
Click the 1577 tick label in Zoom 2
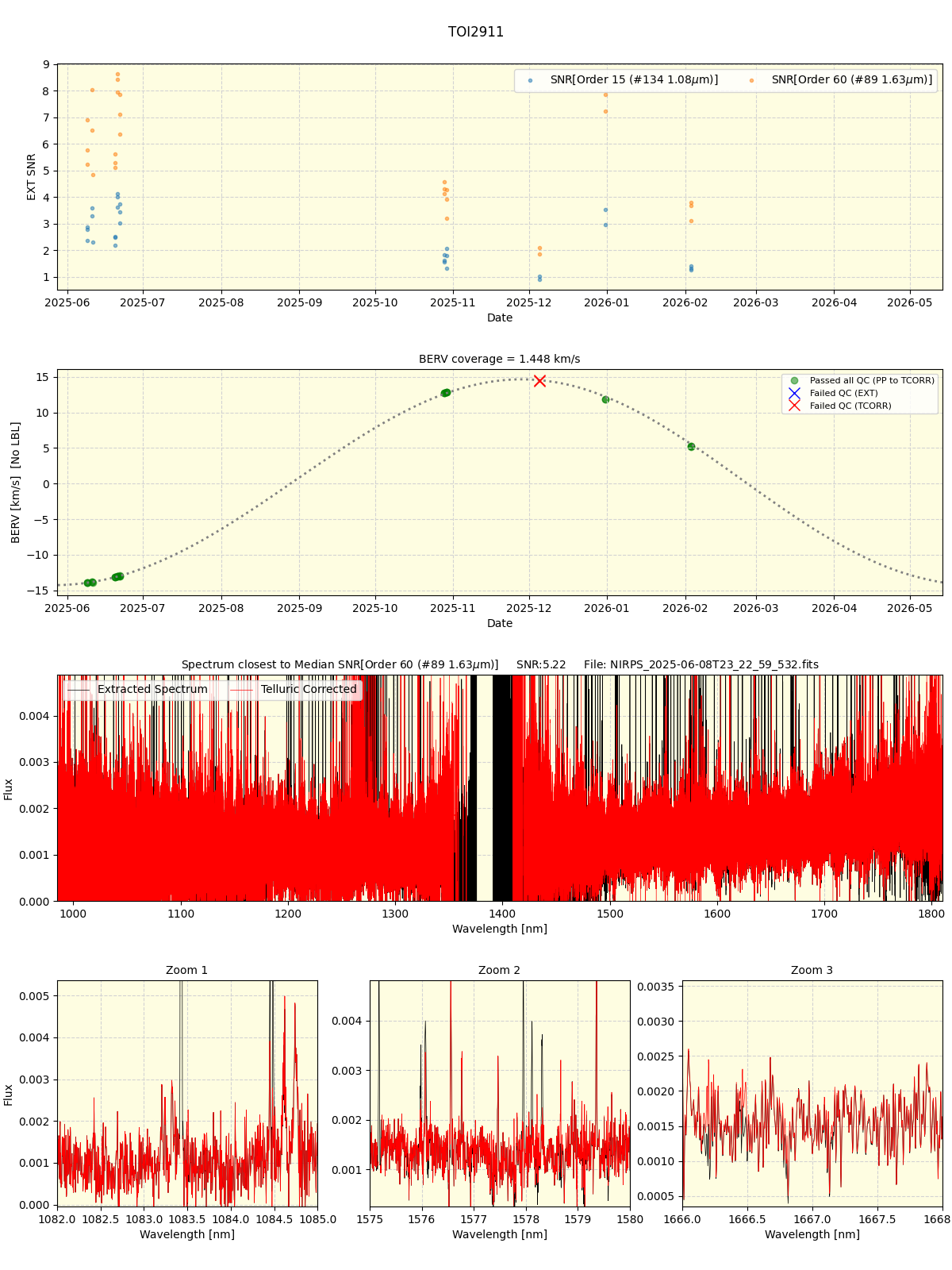[x=474, y=1219]
